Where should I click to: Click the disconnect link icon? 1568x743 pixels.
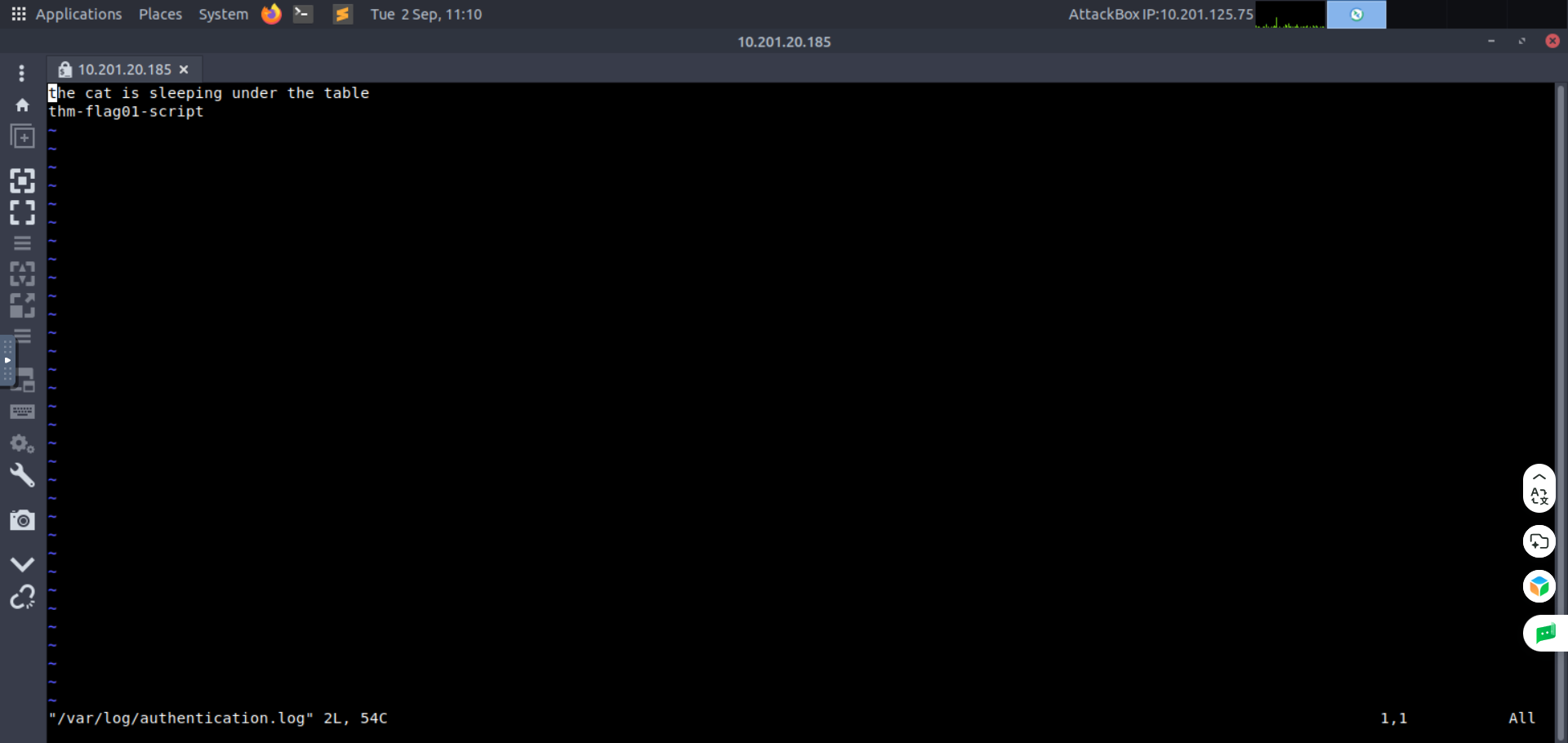22,597
